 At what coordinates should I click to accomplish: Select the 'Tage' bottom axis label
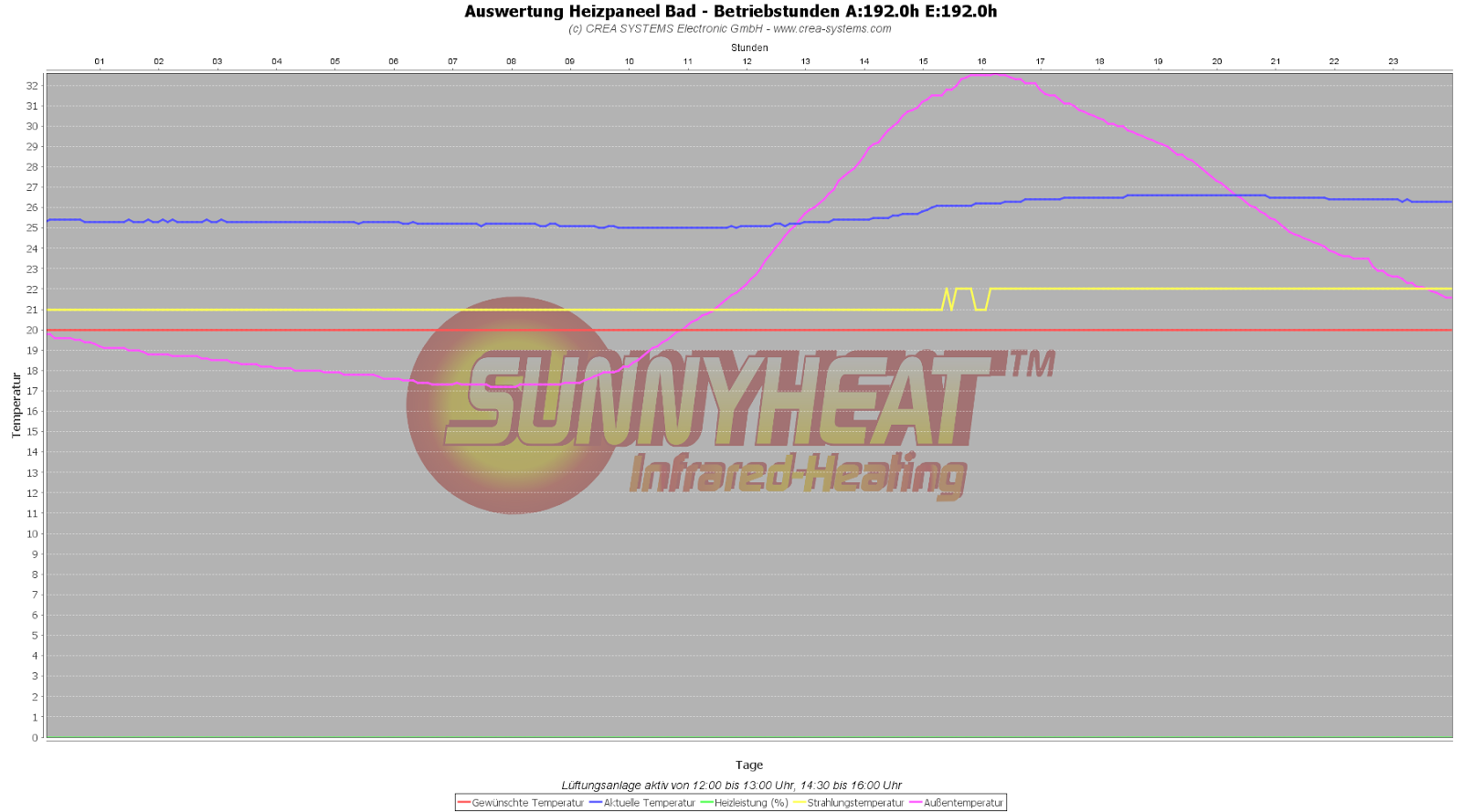(749, 765)
